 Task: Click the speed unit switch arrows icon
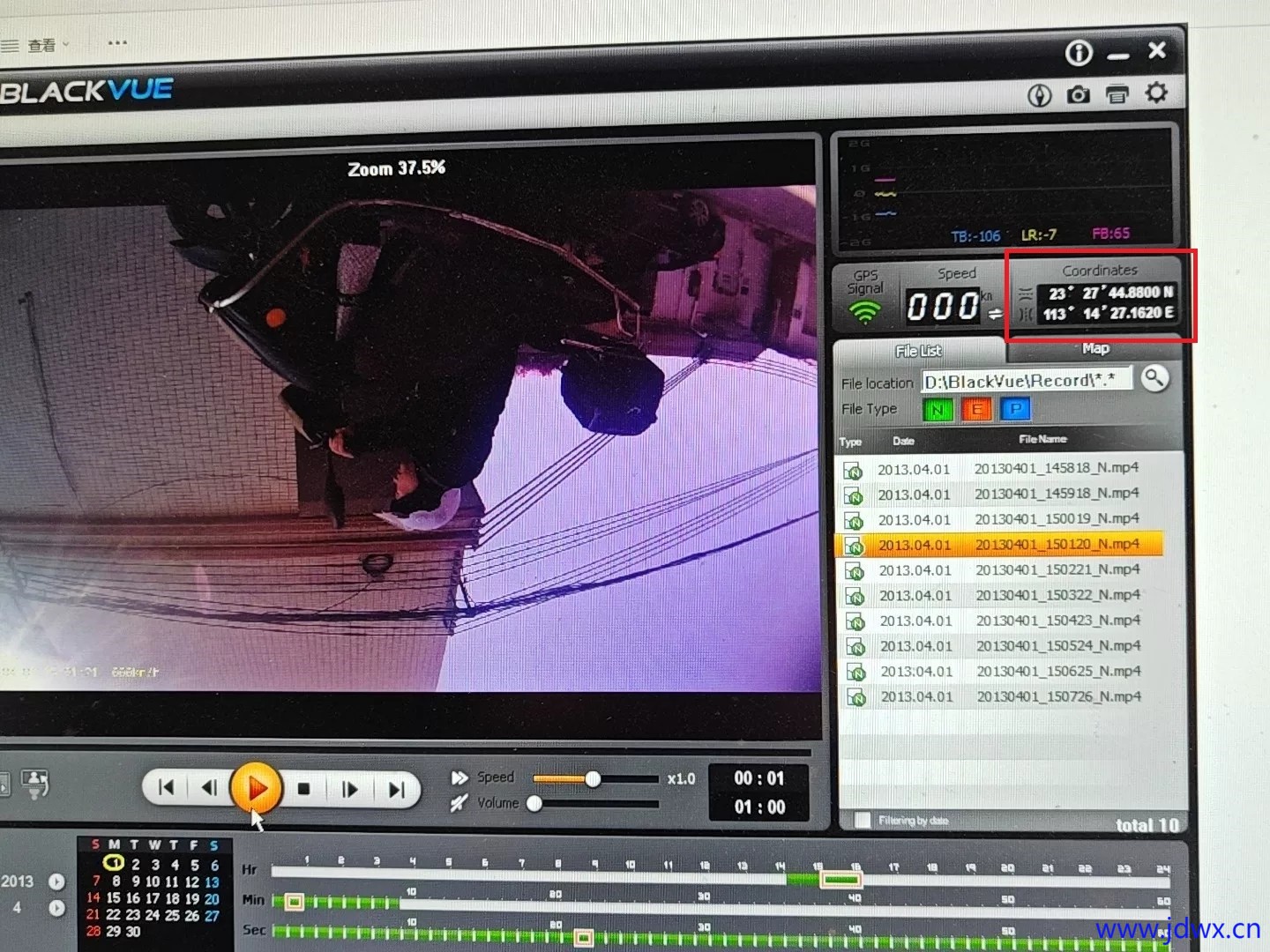pyautogui.click(x=995, y=314)
